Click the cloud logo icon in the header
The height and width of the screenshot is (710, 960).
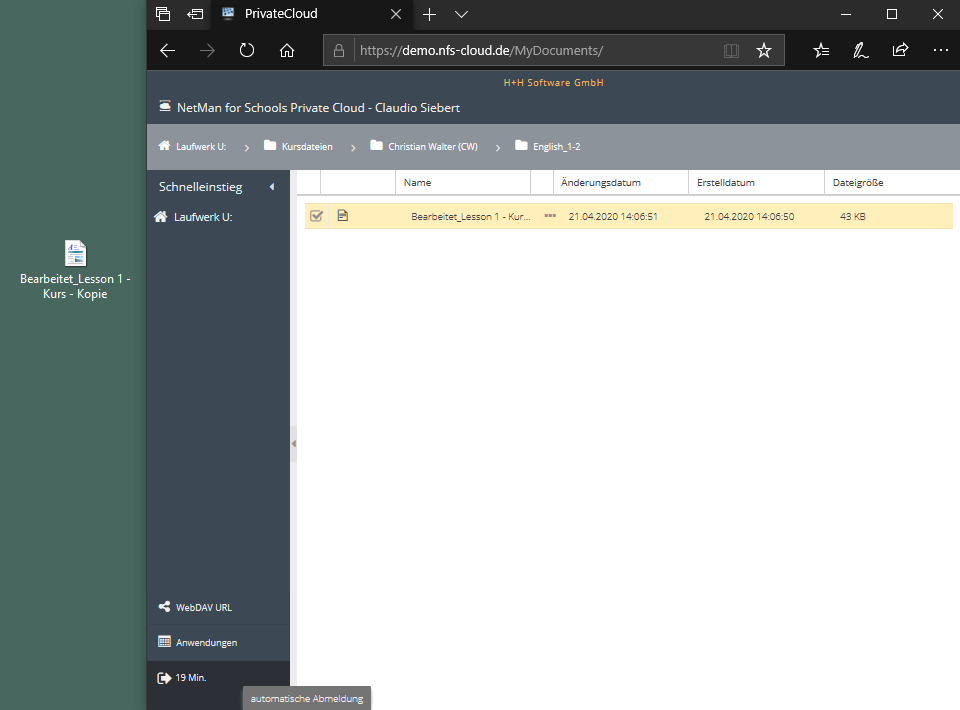pos(165,106)
